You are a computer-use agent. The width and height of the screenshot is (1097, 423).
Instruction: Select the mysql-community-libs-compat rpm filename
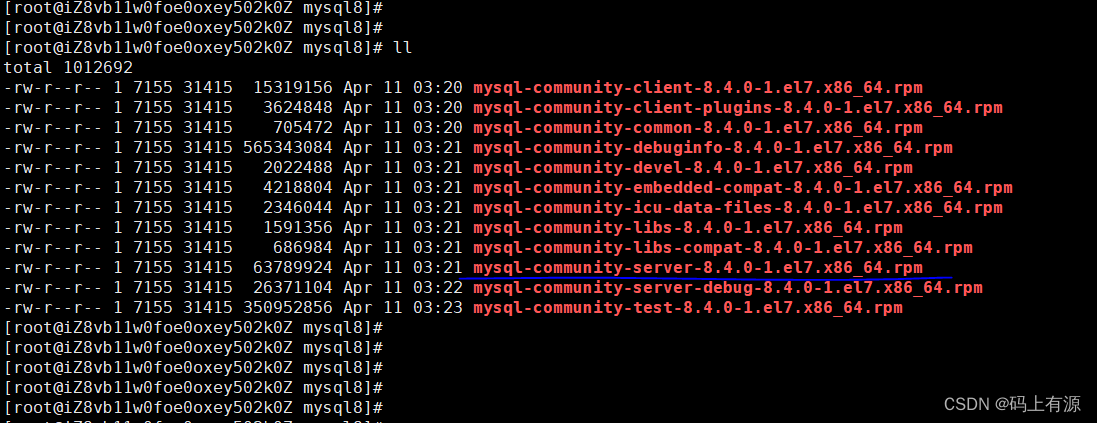tap(723, 248)
